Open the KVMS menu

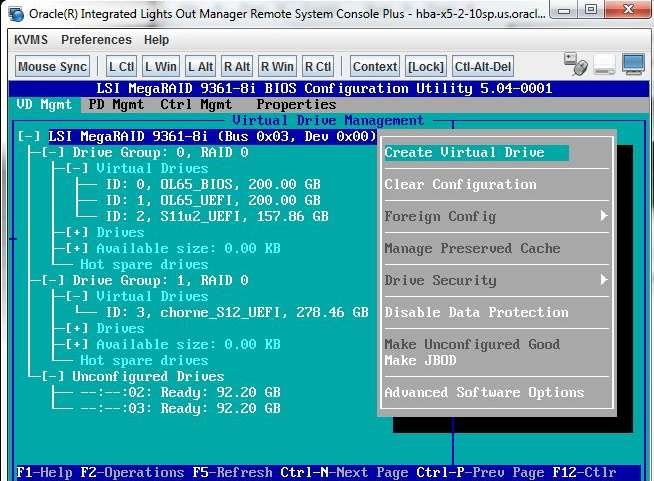(31, 40)
